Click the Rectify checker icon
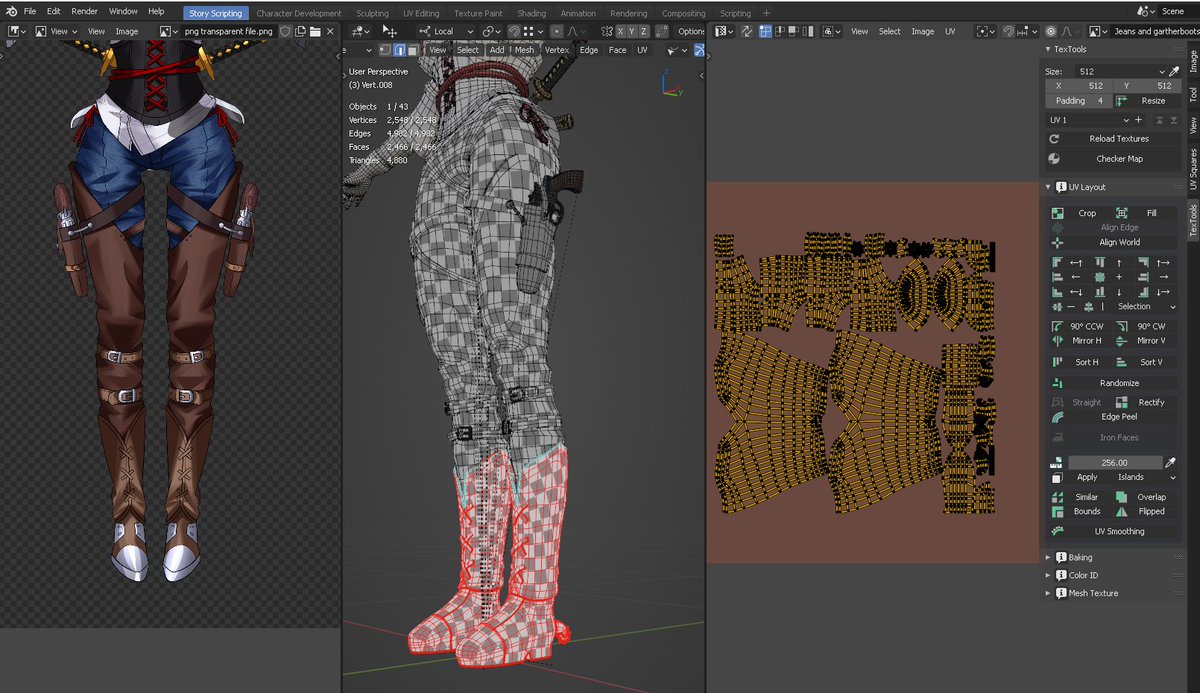Viewport: 1200px width, 693px height. tap(1121, 402)
